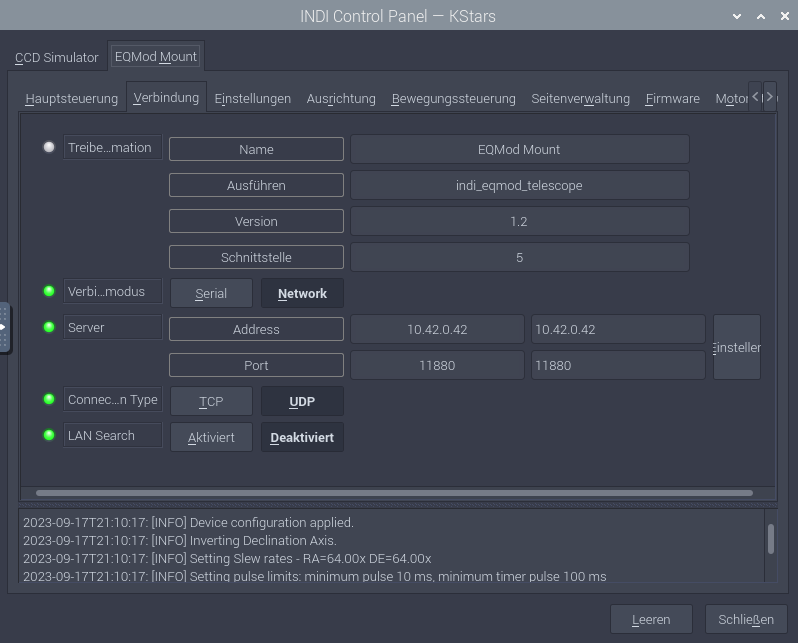Image resolution: width=798 pixels, height=643 pixels.
Task: Select Serial connection mode
Action: coord(211,293)
